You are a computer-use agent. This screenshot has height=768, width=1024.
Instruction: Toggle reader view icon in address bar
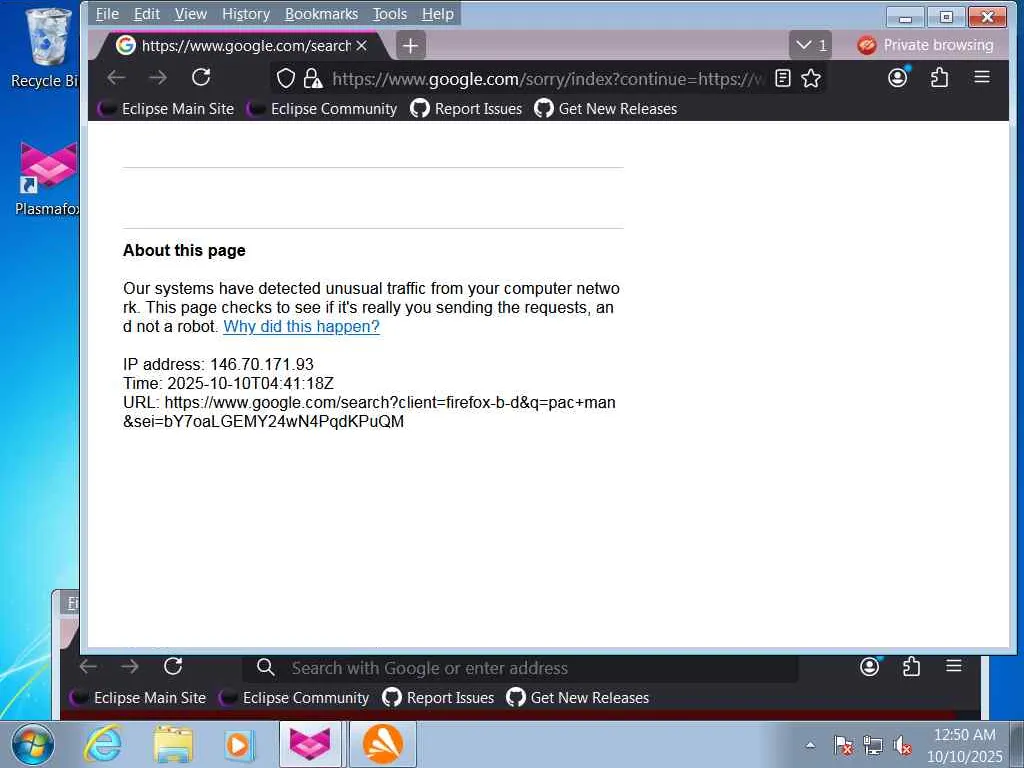(782, 78)
